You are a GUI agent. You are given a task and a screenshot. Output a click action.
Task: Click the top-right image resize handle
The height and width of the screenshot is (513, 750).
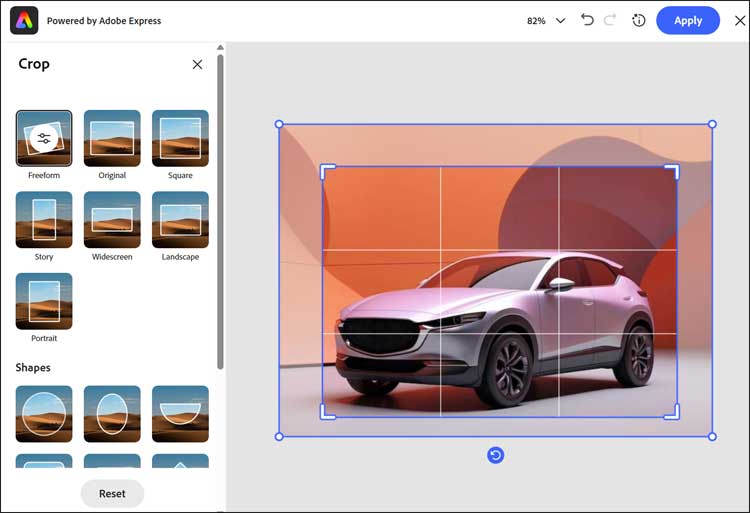pyautogui.click(x=712, y=124)
